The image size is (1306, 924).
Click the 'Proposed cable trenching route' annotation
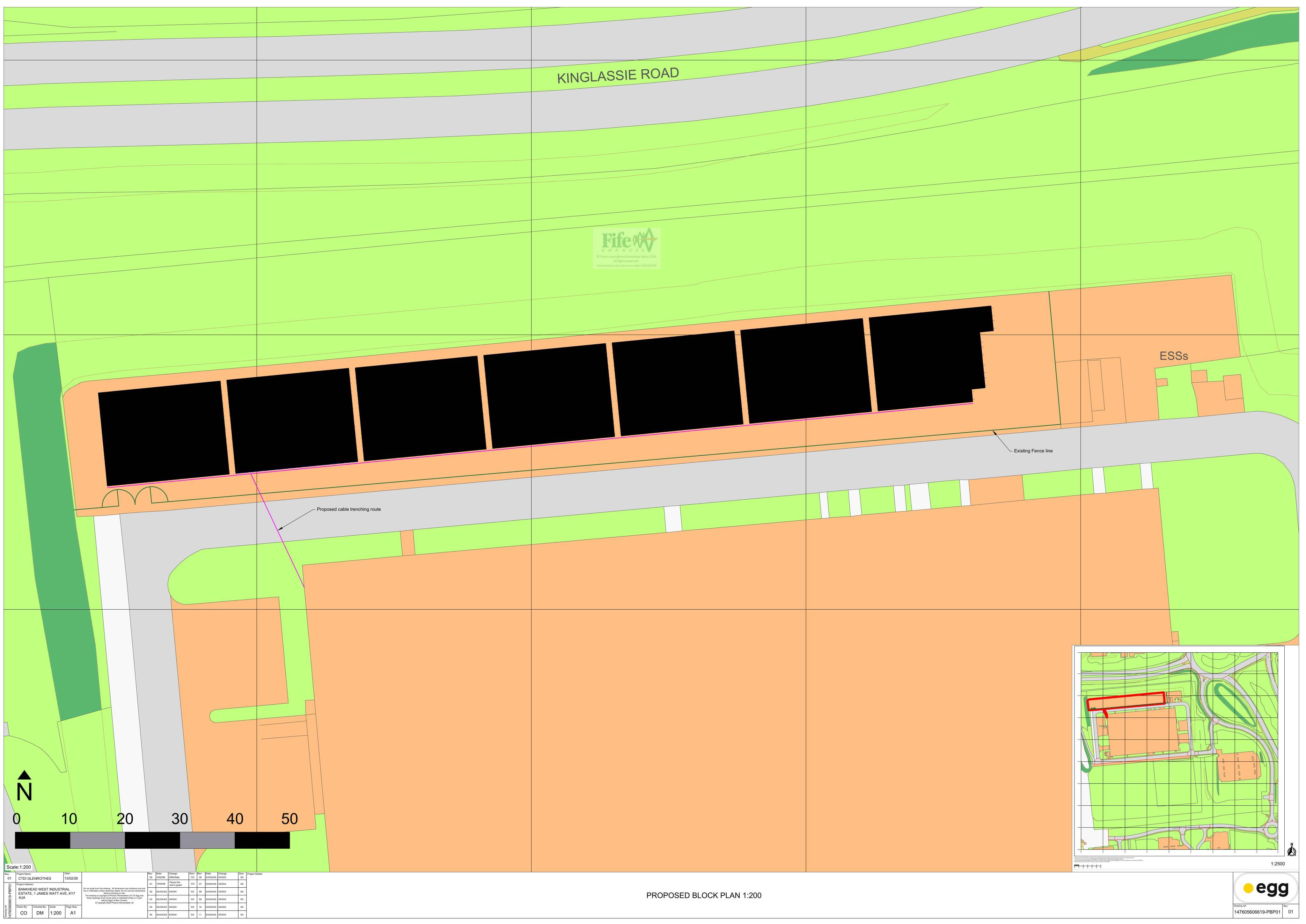tap(349, 509)
